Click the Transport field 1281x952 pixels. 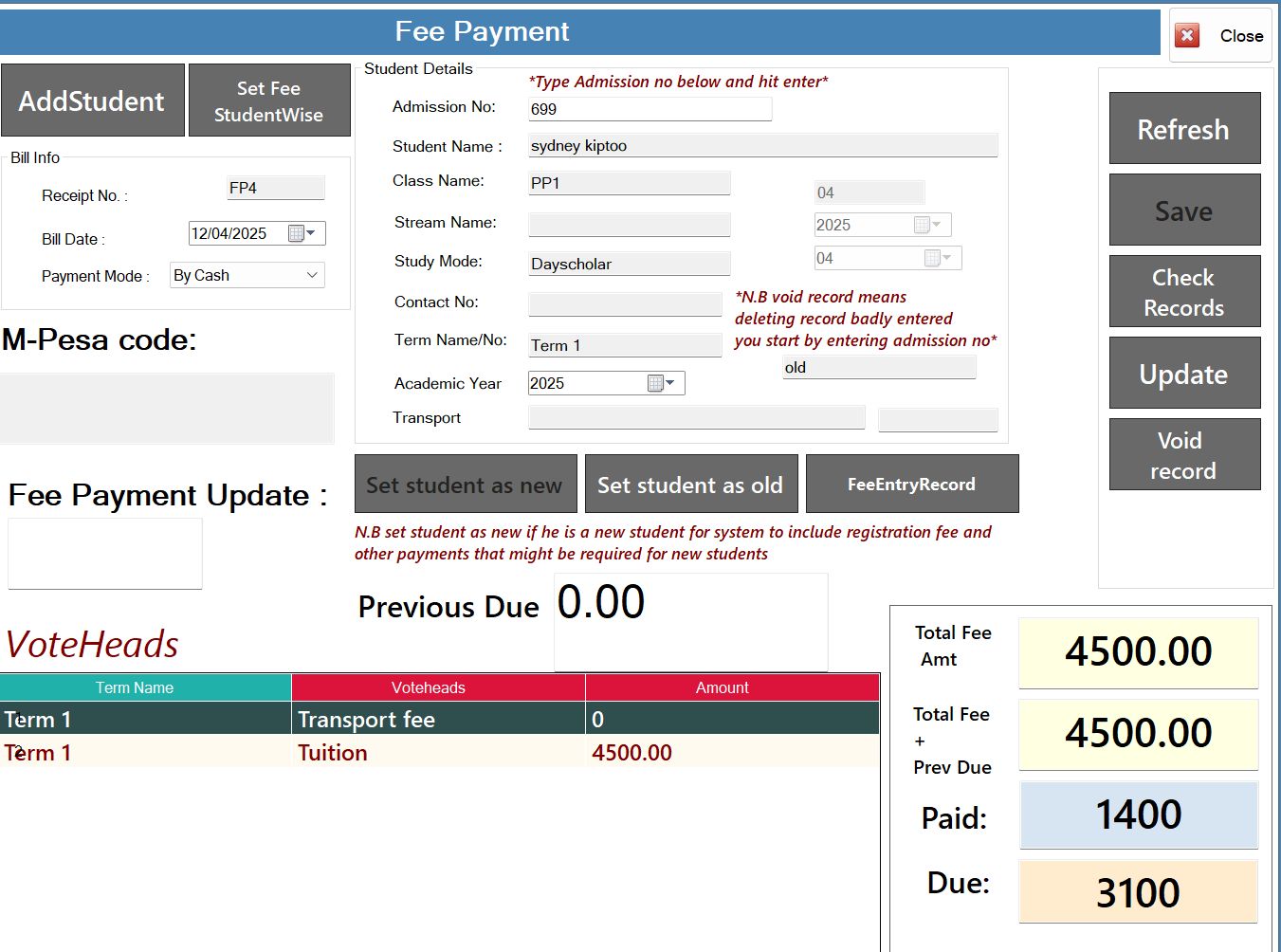click(x=696, y=418)
